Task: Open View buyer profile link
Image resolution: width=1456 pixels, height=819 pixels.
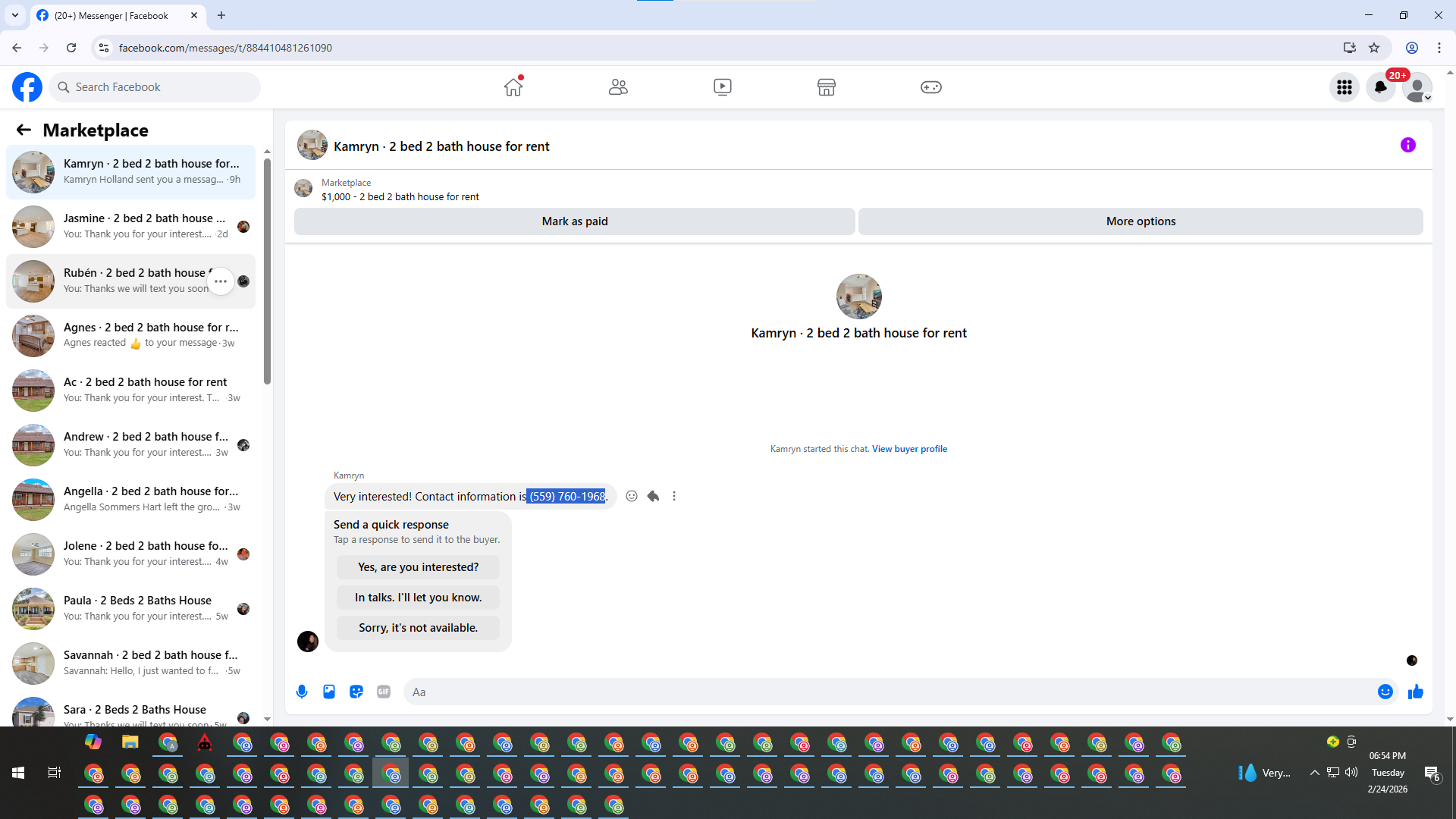Action: click(x=909, y=449)
